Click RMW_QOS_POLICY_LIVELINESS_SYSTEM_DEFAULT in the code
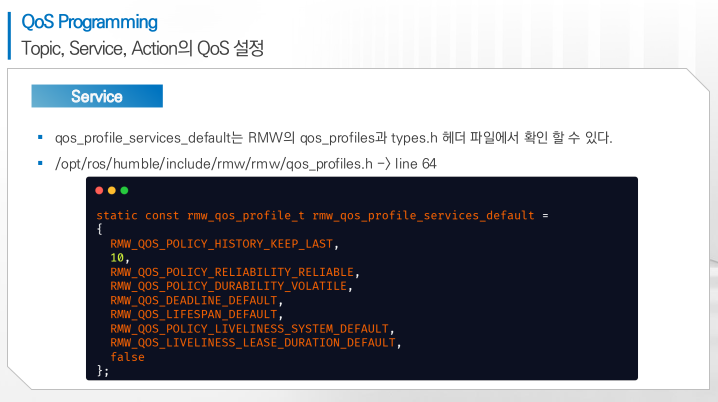Viewport: 718px width, 402px height. pyautogui.click(x=249, y=329)
